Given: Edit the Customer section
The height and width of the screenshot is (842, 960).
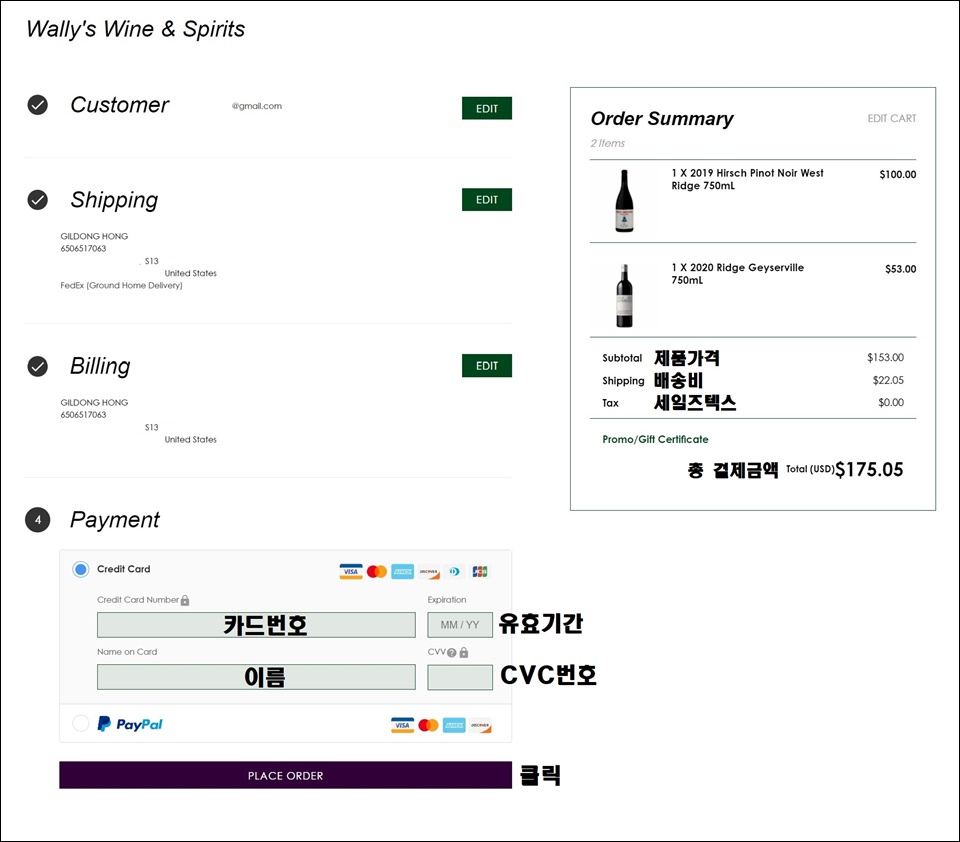Looking at the screenshot, I should point(487,108).
